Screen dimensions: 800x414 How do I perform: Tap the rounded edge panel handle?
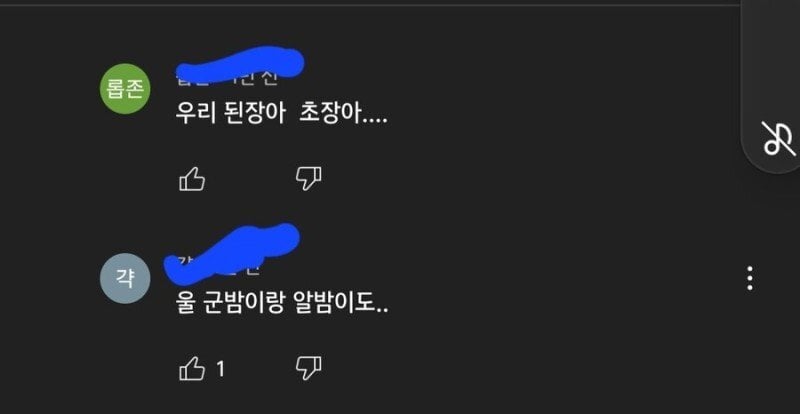point(770,87)
